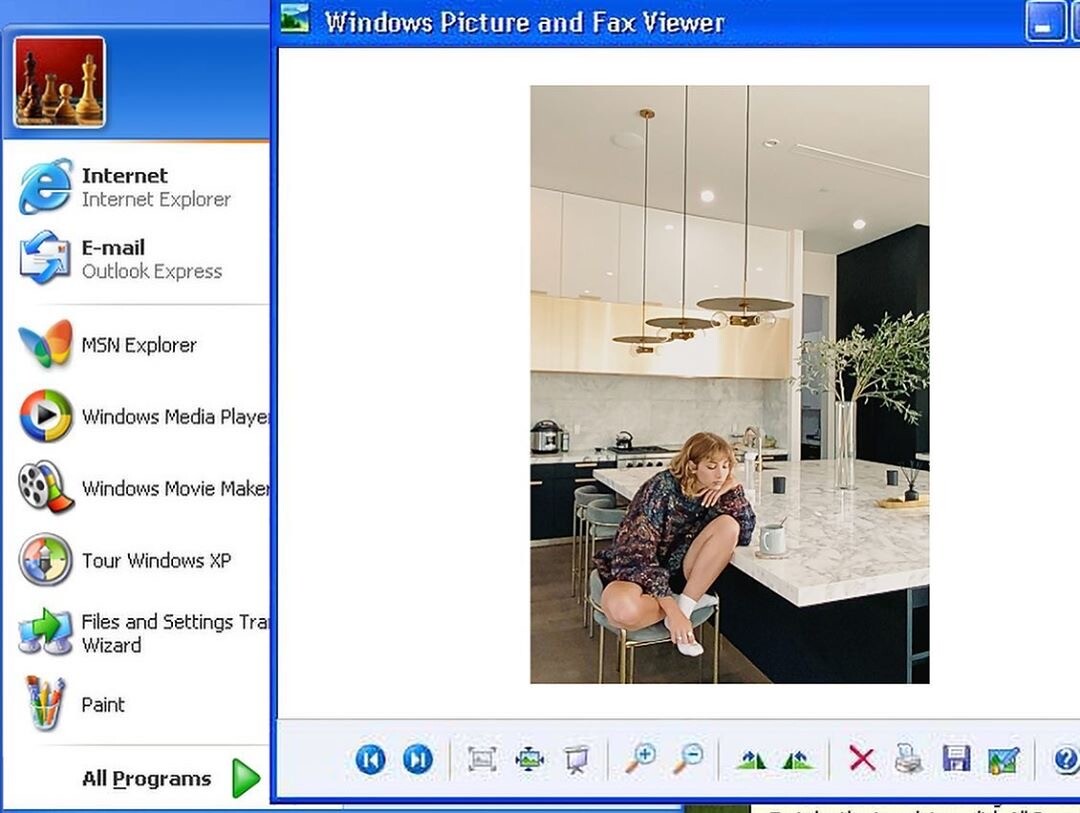Go to the next image
The height and width of the screenshot is (813, 1080).
pos(418,760)
